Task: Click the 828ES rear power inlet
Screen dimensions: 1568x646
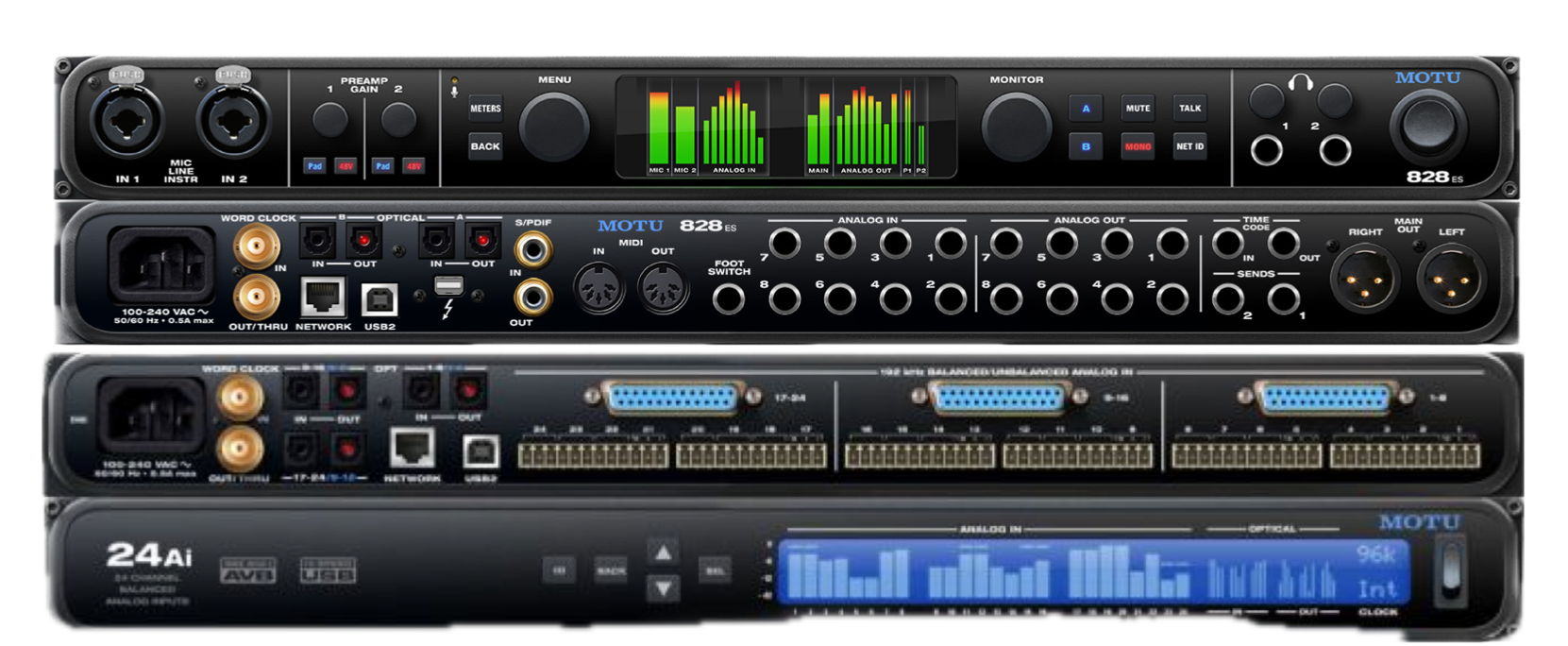Action: pos(161,265)
